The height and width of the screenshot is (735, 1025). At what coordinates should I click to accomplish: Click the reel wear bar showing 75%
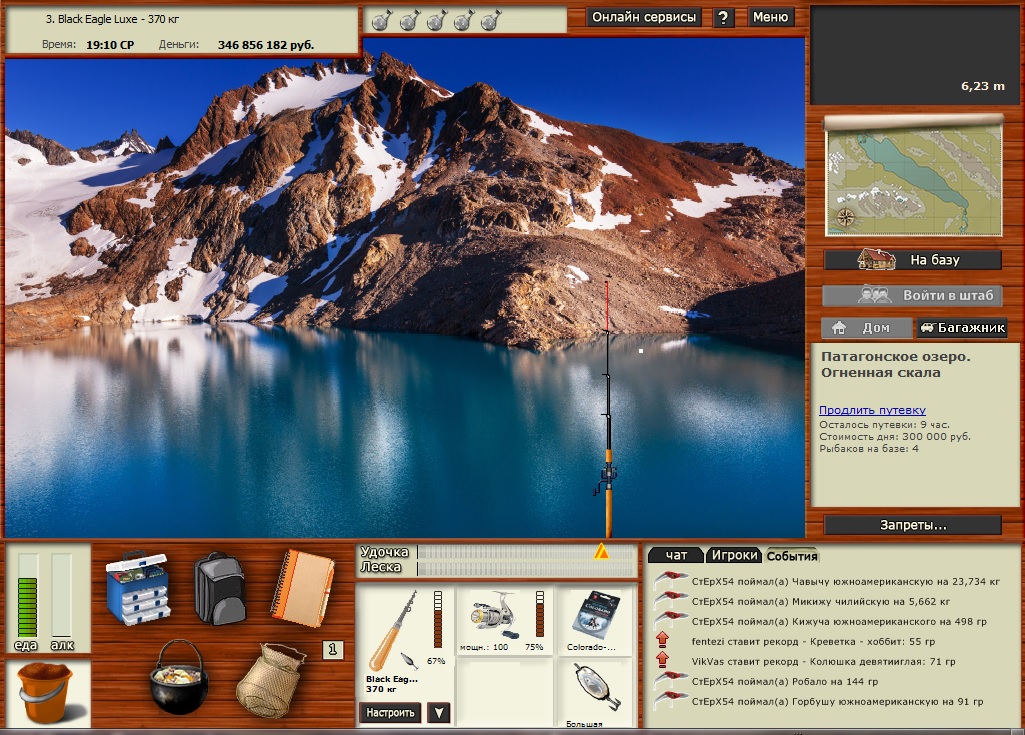pos(539,614)
